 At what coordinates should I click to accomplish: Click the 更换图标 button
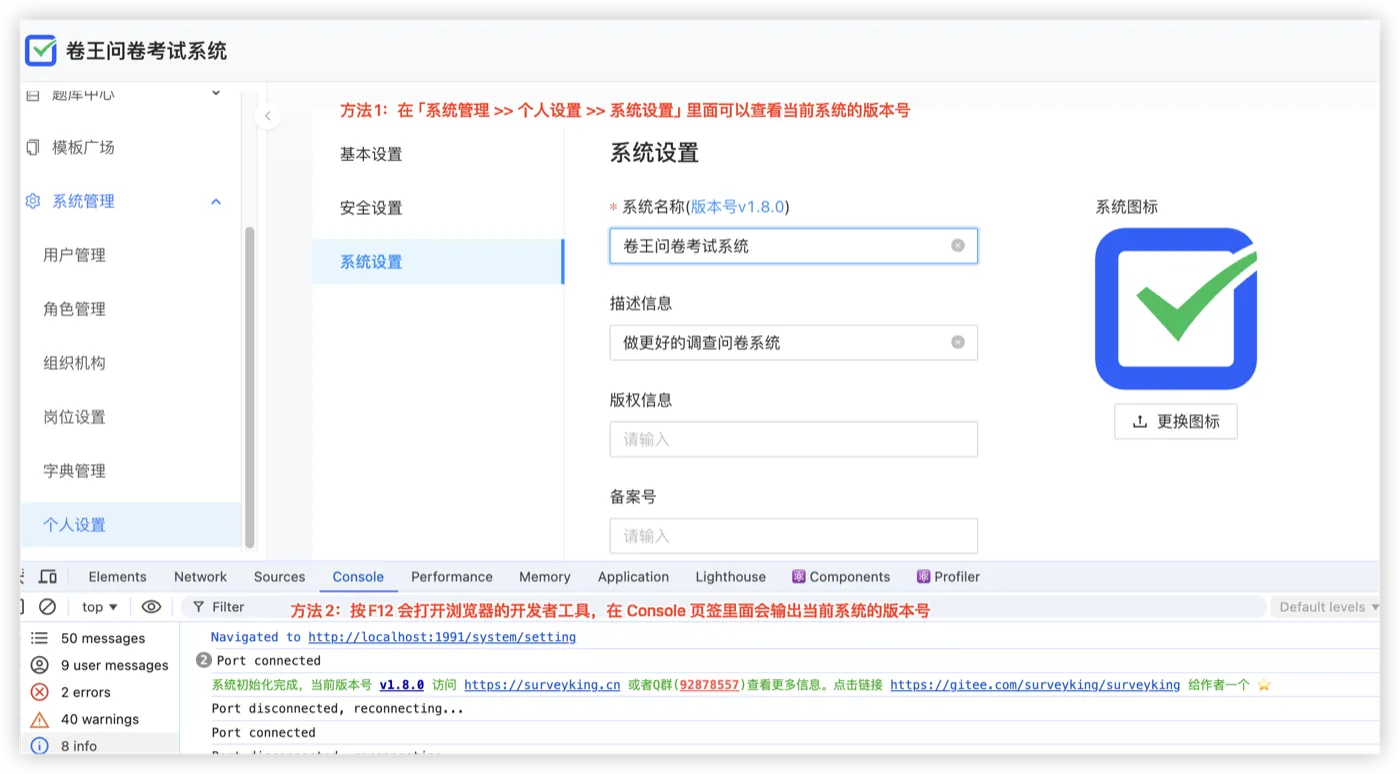[x=1176, y=422]
